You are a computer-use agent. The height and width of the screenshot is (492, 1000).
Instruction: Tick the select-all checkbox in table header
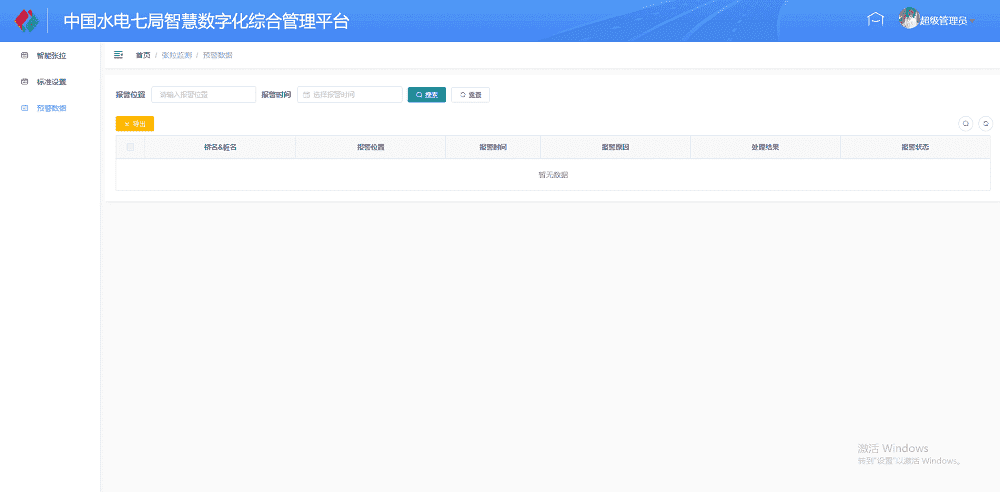click(130, 147)
